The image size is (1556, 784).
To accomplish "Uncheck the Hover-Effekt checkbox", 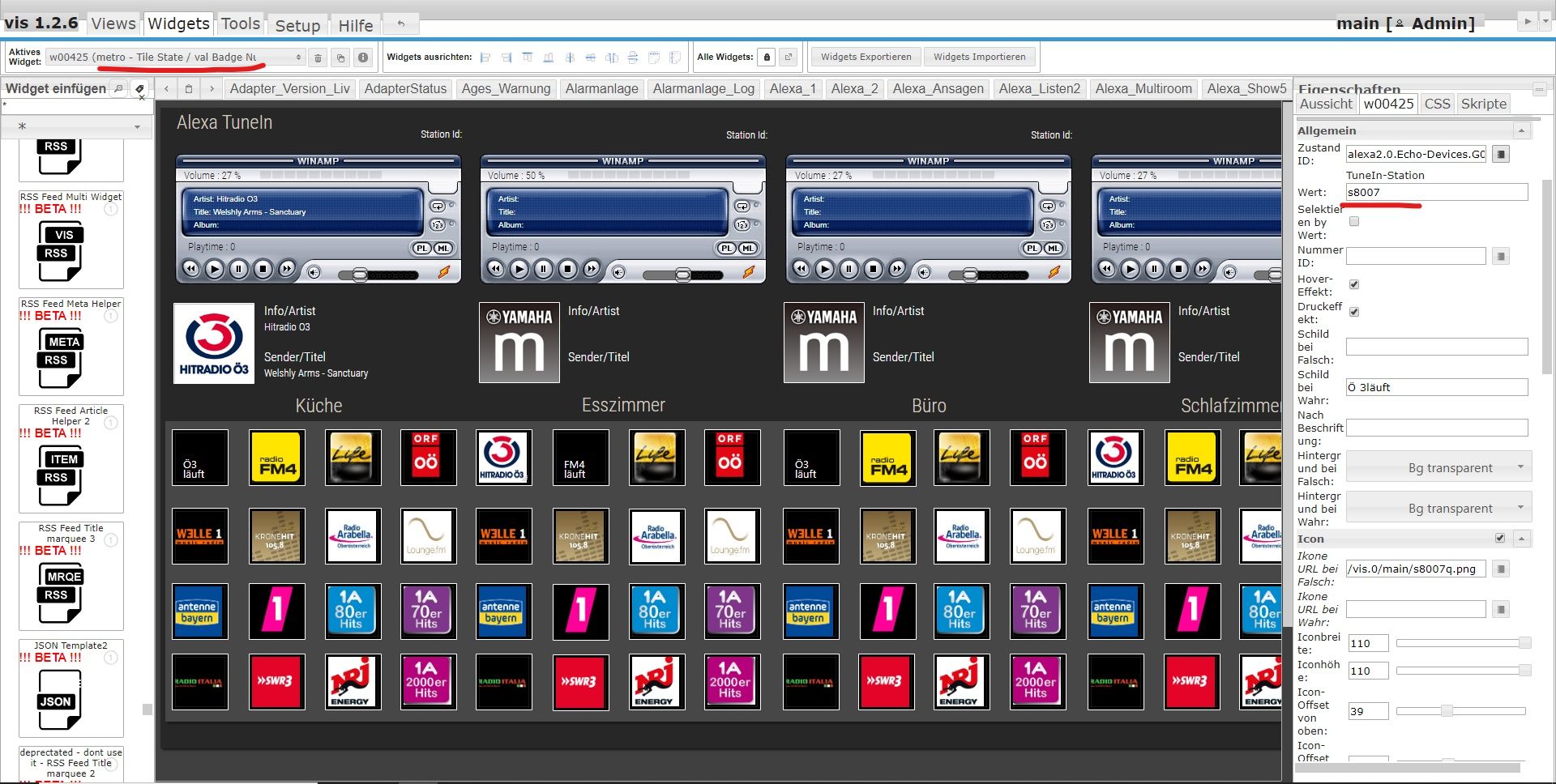I will tap(1354, 284).
